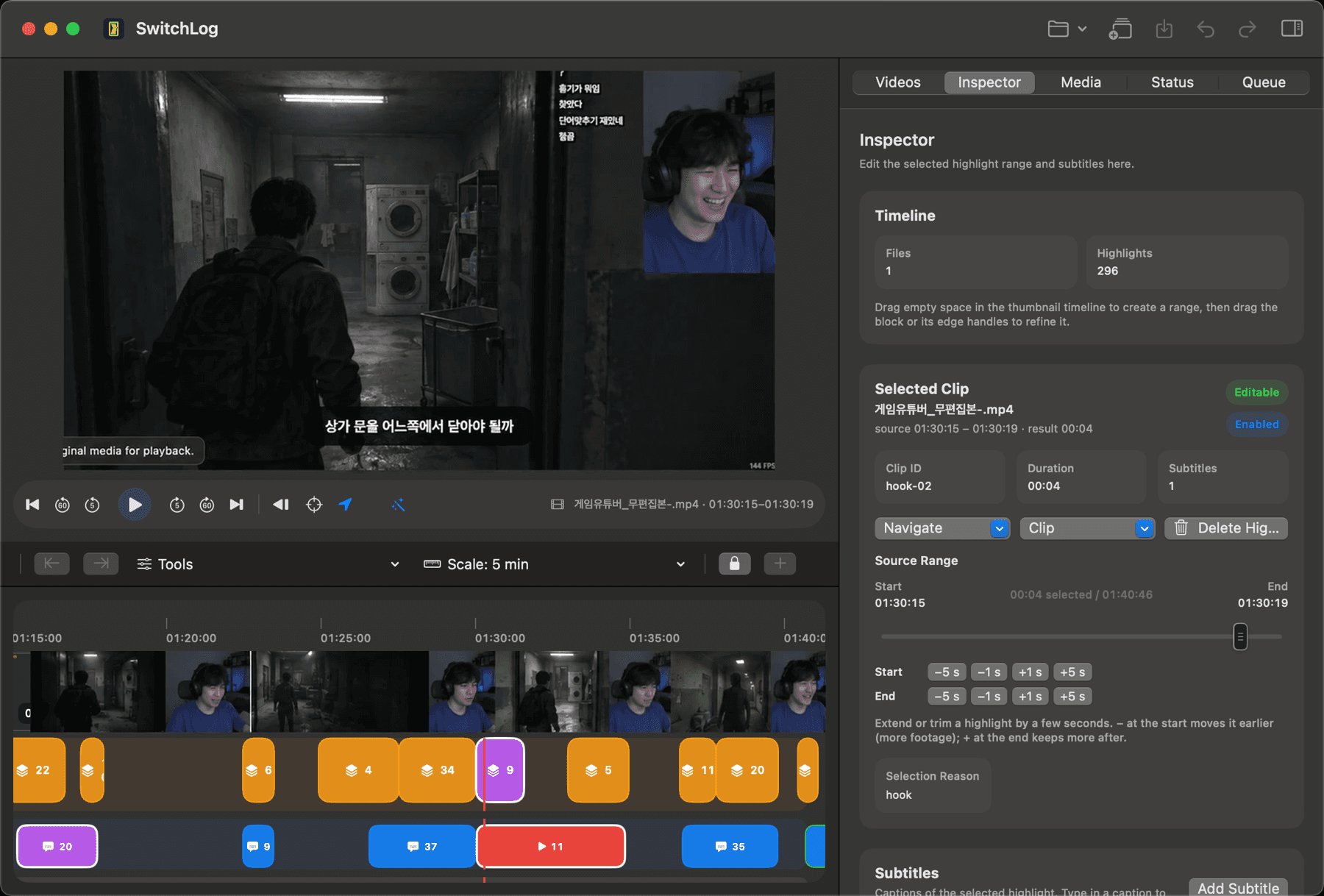The width and height of the screenshot is (1324, 896).
Task: Forward 5 seconds
Action: (177, 505)
